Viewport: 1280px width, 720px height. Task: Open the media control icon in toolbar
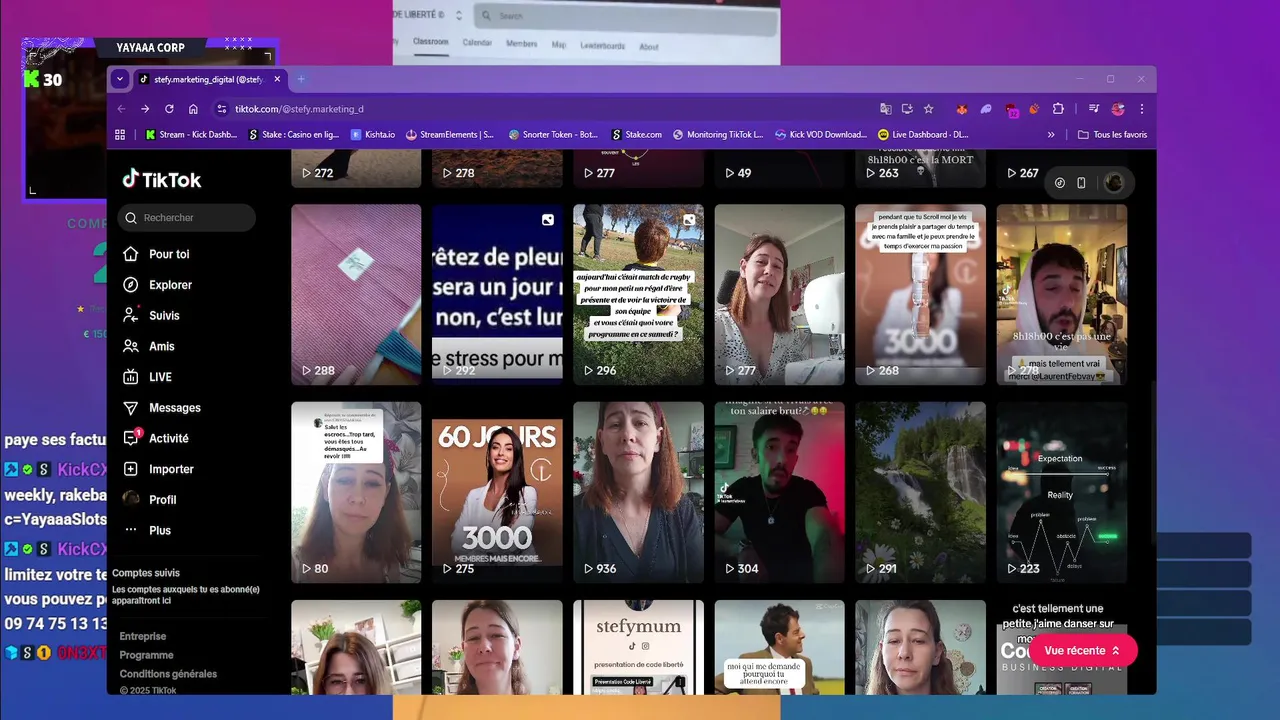pyautogui.click(x=1094, y=109)
